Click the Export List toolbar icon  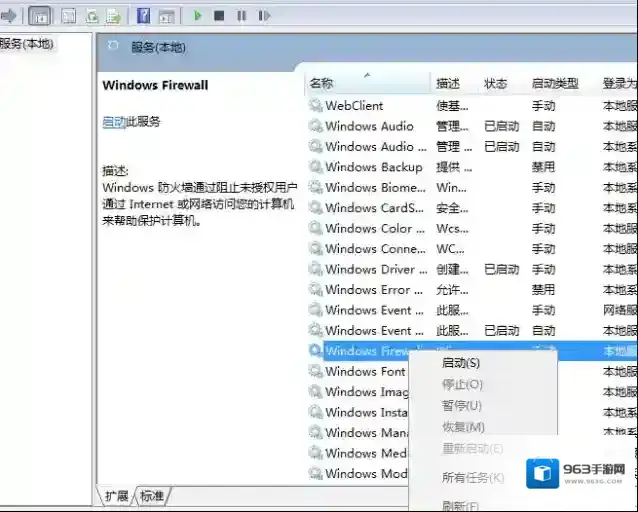tap(114, 16)
